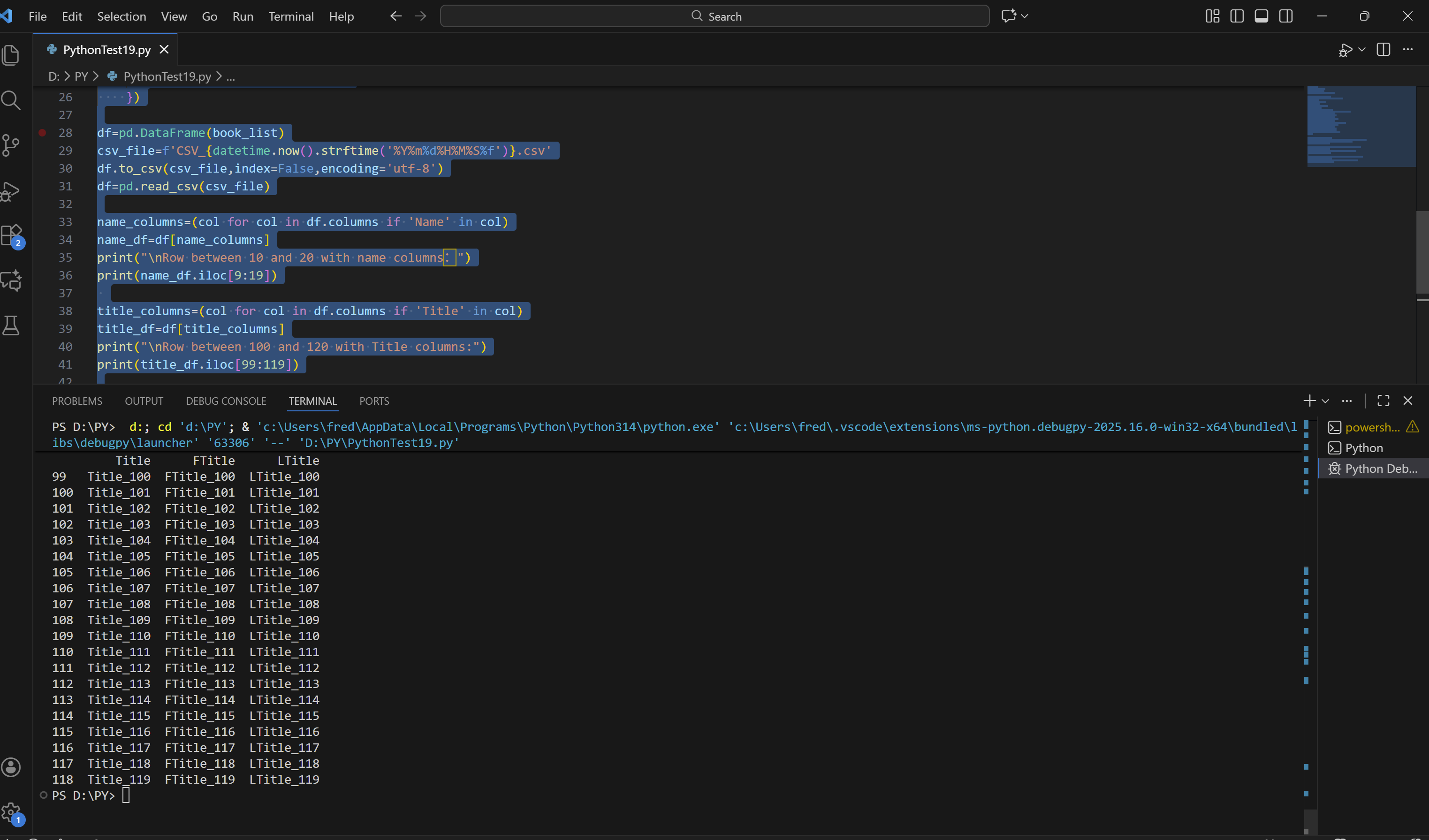Image resolution: width=1429 pixels, height=840 pixels.
Task: Open the Testing flask view
Action: [11, 325]
